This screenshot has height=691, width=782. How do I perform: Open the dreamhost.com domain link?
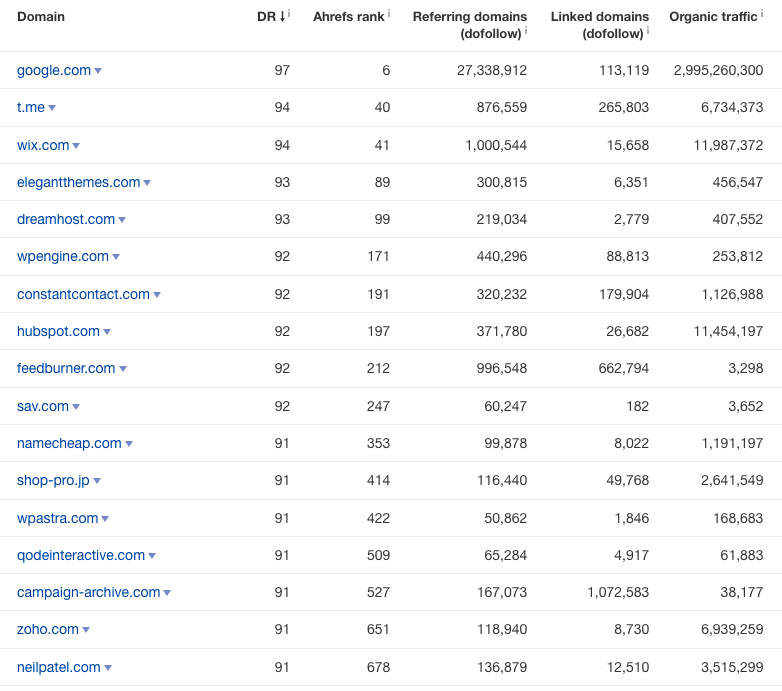click(66, 219)
